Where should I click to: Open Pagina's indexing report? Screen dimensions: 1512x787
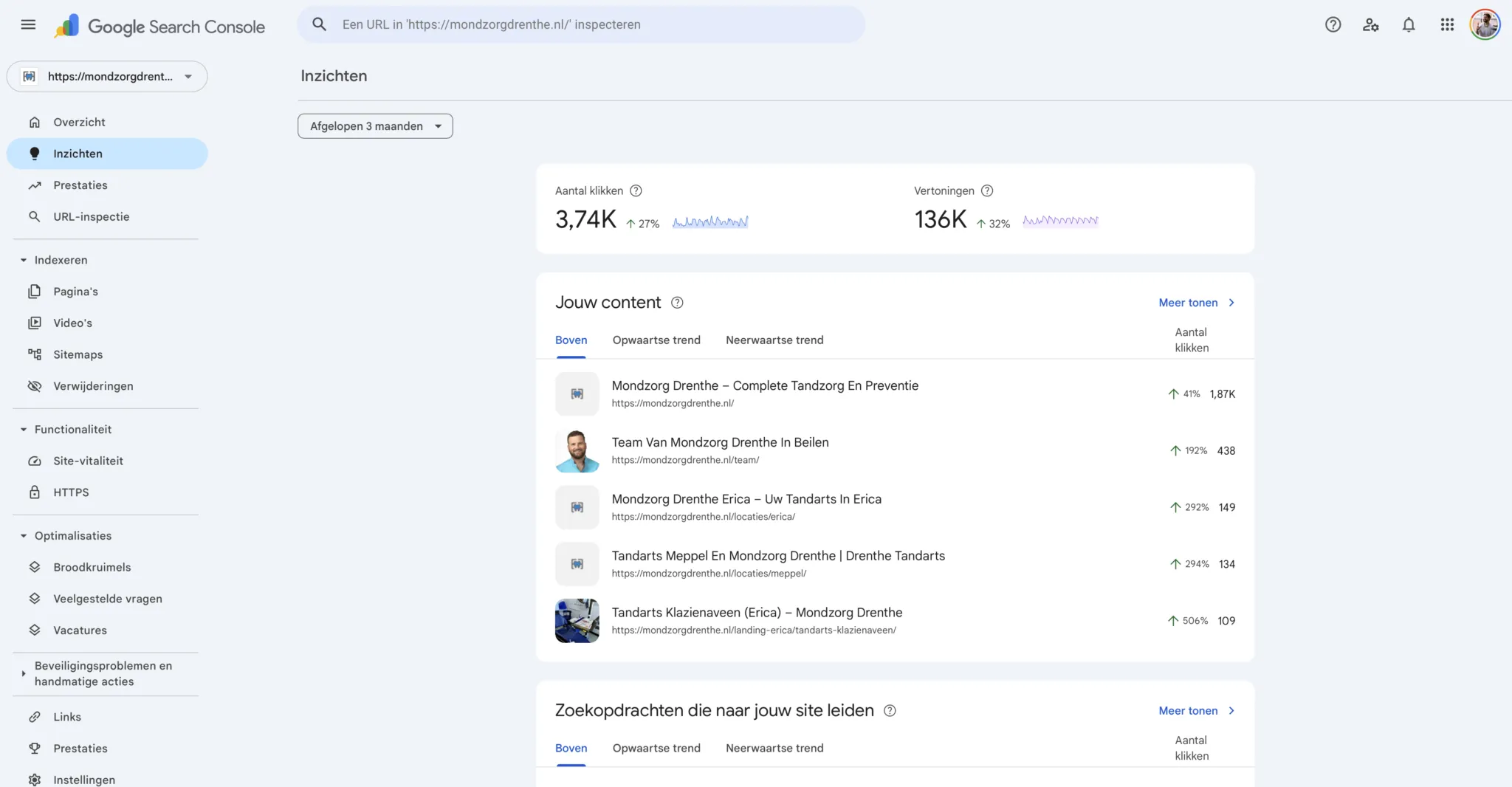pos(107,292)
